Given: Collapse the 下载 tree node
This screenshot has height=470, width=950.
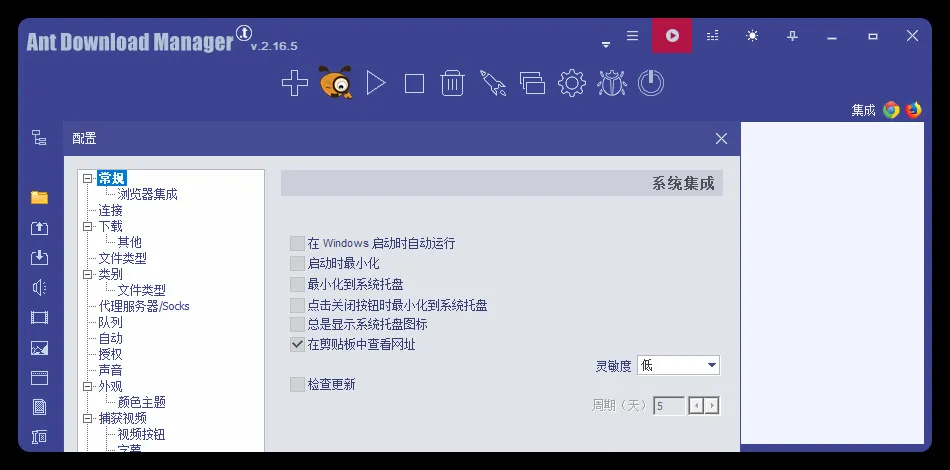Looking at the screenshot, I should (x=88, y=226).
